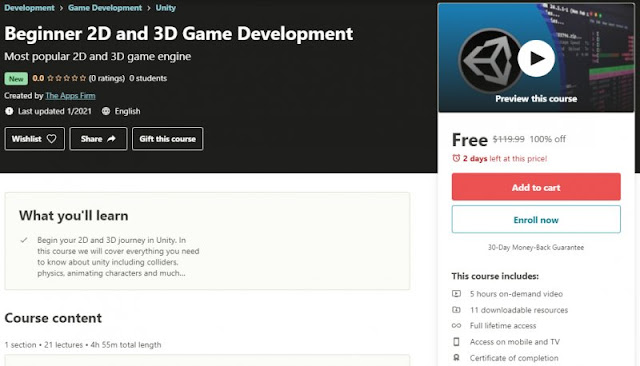Click the alarm clock icon by 2 days
This screenshot has height=366, width=640.
(x=456, y=158)
